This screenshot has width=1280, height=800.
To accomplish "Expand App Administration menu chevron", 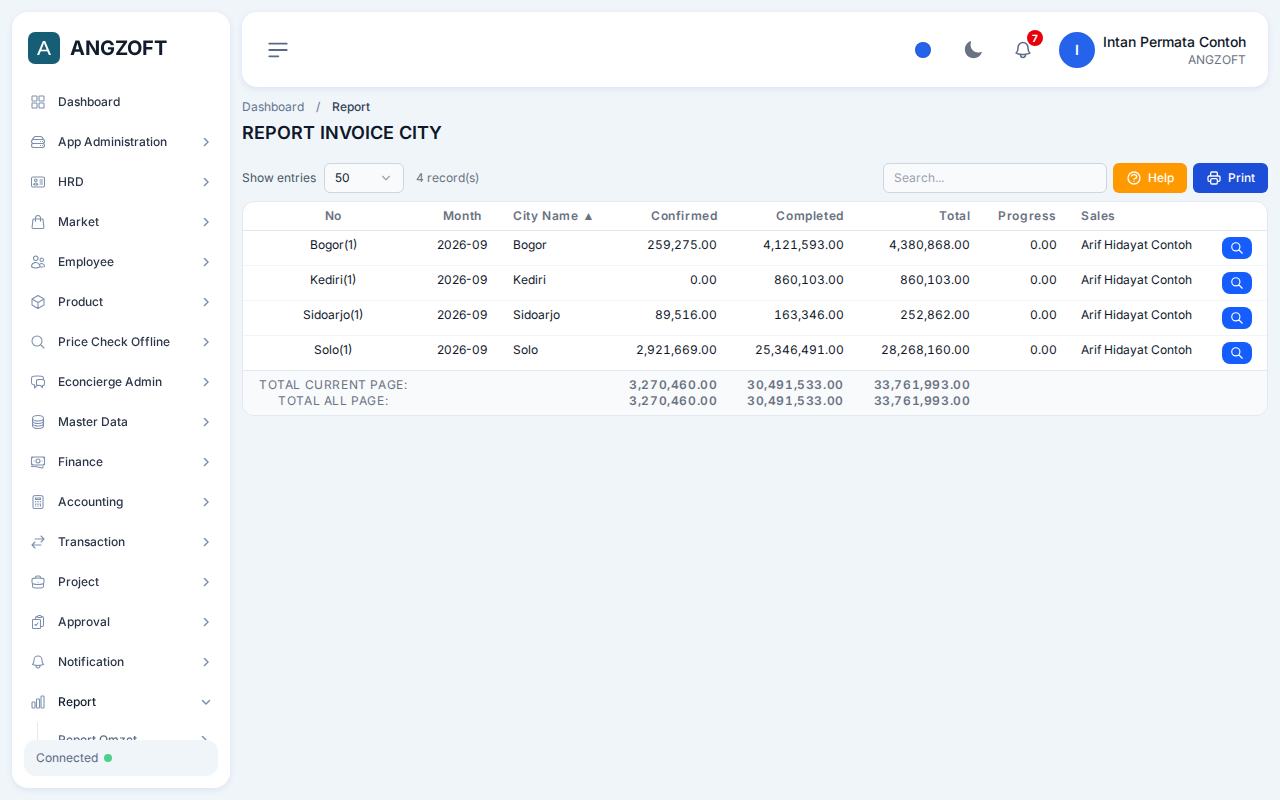I will (206, 142).
